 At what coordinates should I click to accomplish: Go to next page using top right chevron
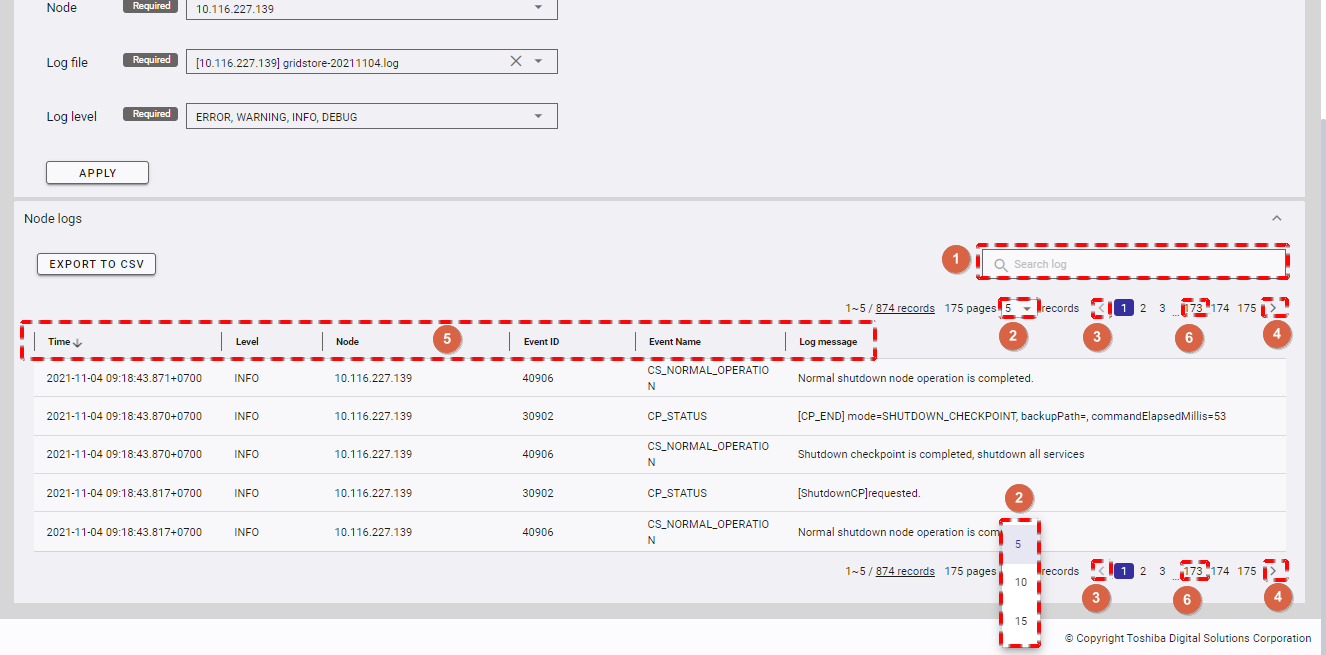(x=1272, y=308)
